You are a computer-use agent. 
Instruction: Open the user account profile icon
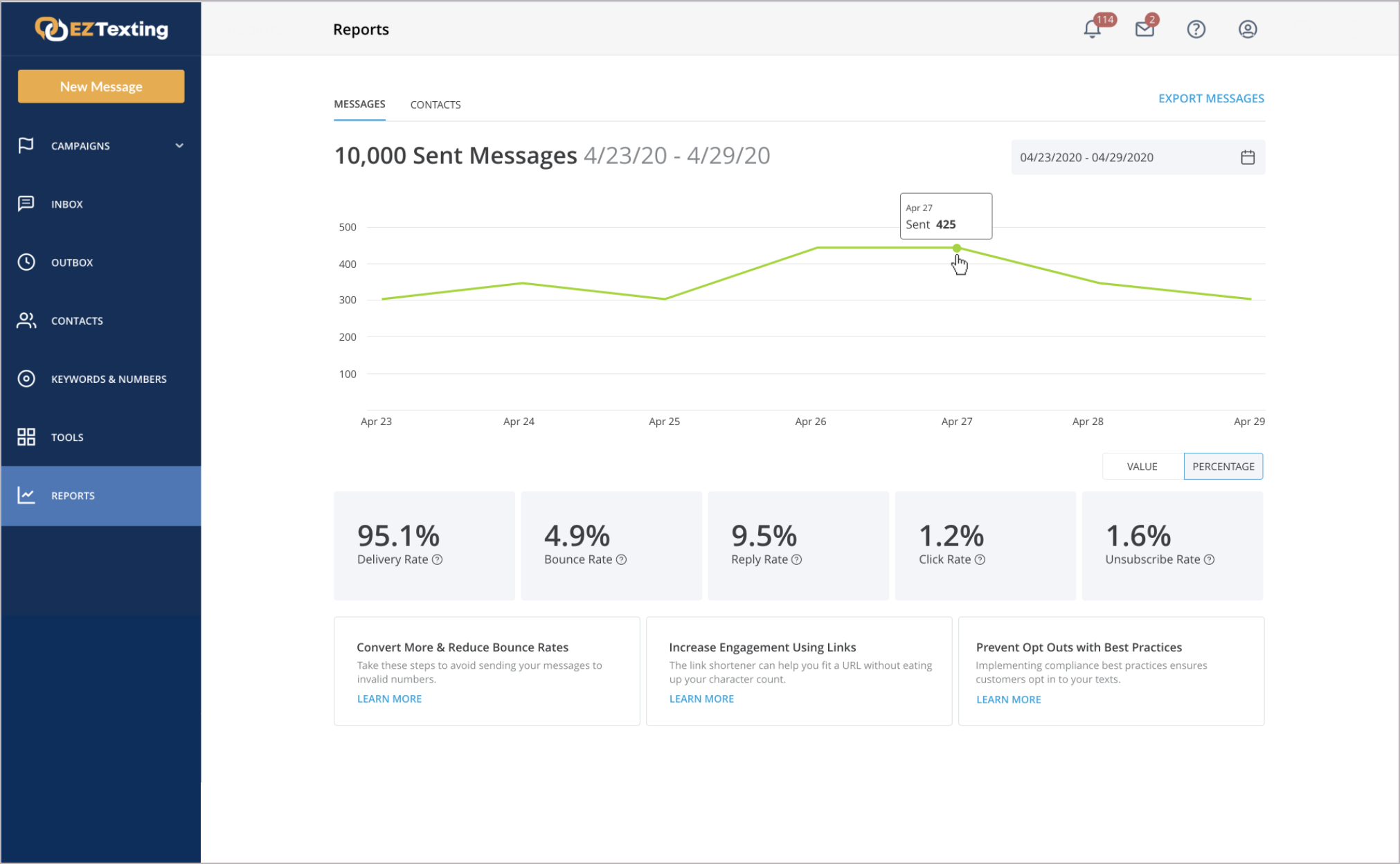point(1247,30)
